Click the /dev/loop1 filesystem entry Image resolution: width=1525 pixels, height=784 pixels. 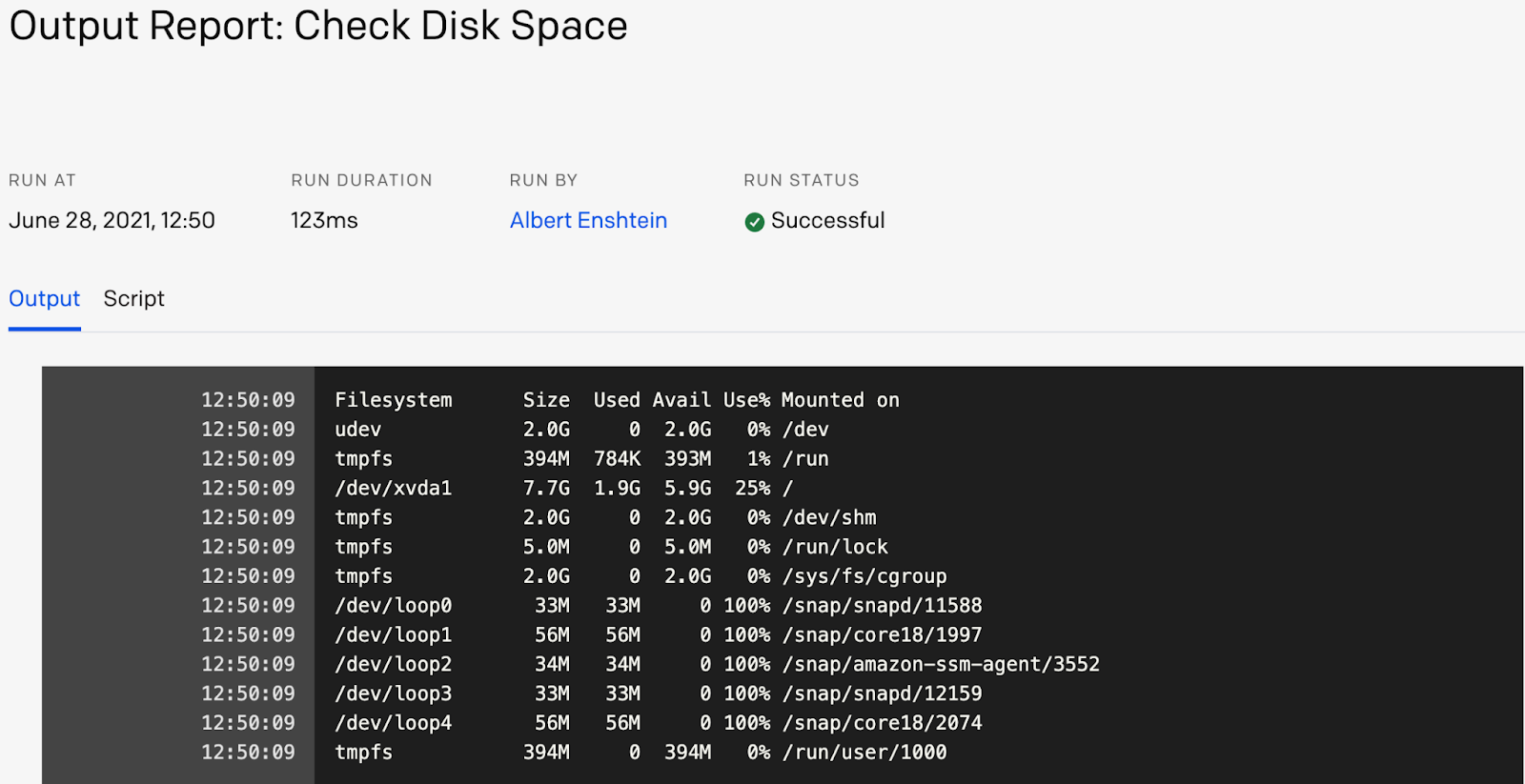click(394, 635)
